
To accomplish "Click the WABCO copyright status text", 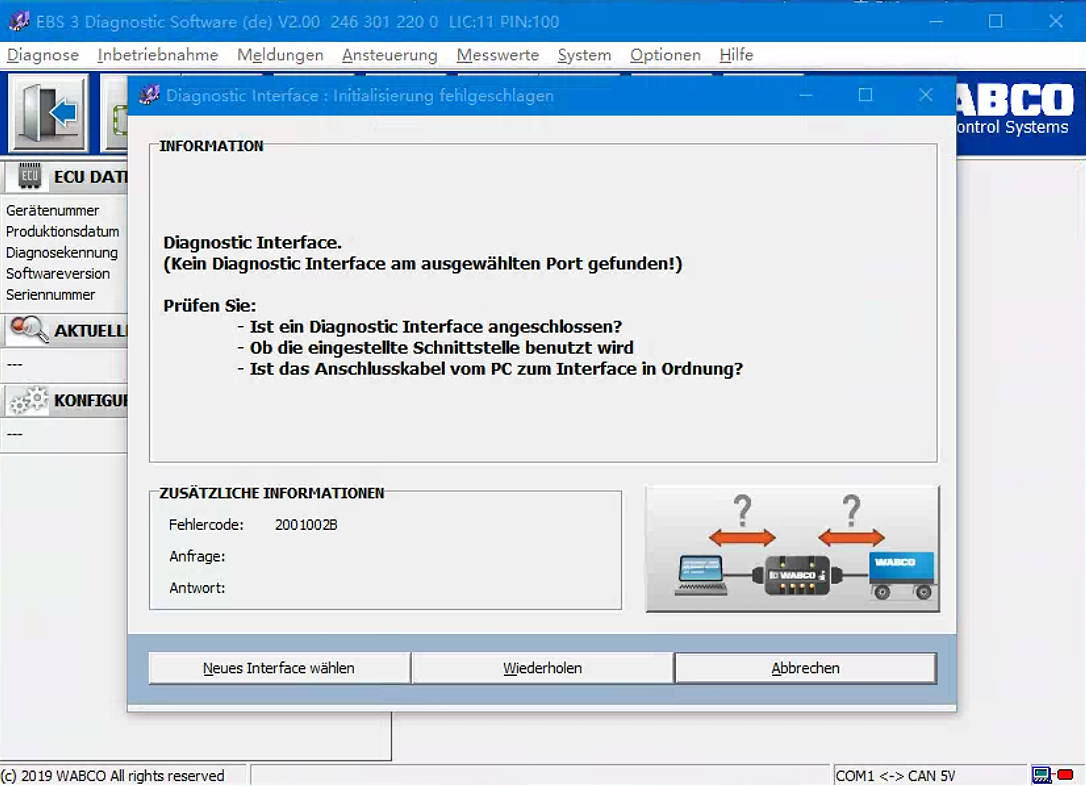I will pyautogui.click(x=112, y=776).
